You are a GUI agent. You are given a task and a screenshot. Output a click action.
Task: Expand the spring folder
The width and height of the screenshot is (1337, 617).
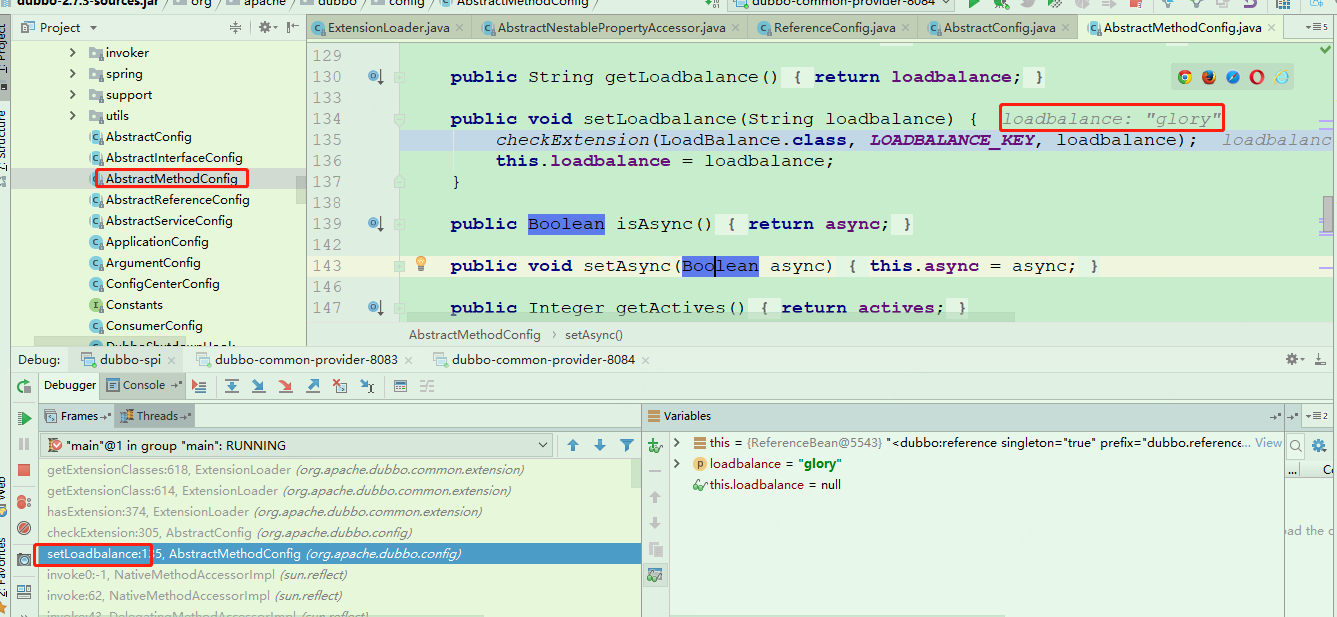tap(73, 74)
